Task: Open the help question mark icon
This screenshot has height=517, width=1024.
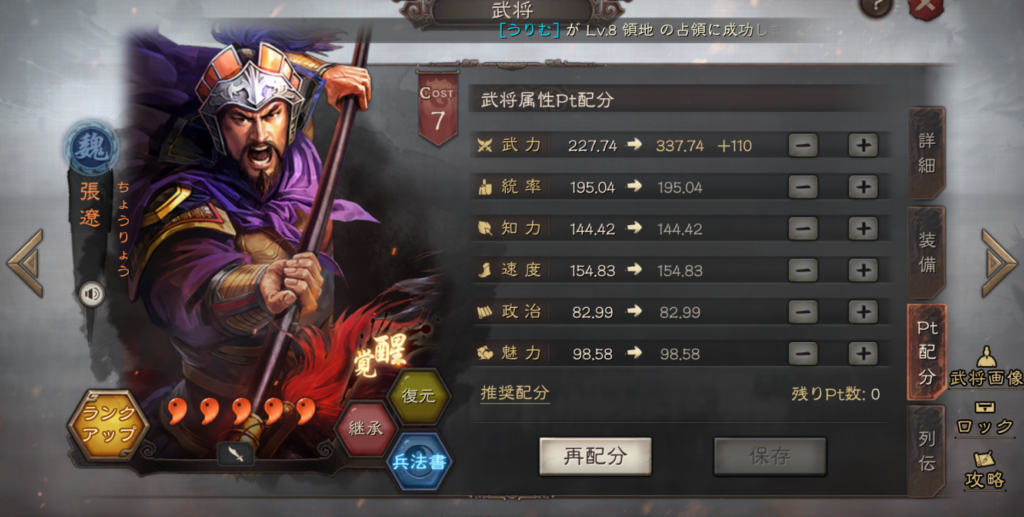Action: click(x=877, y=7)
